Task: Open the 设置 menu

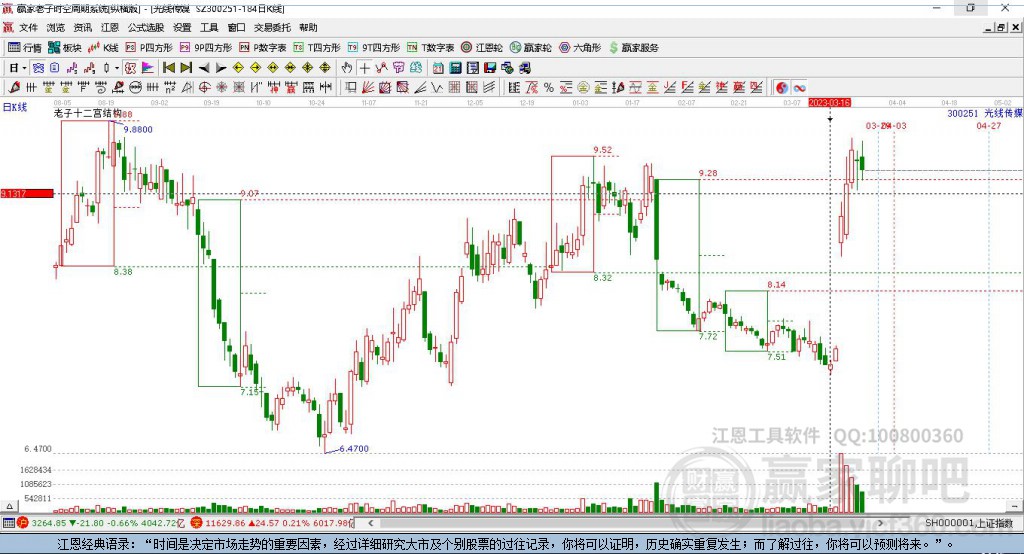Action: tap(182, 27)
